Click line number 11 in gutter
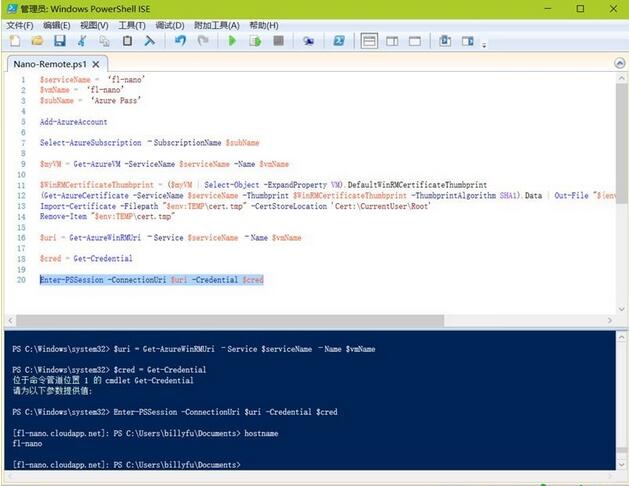 tap(21, 185)
